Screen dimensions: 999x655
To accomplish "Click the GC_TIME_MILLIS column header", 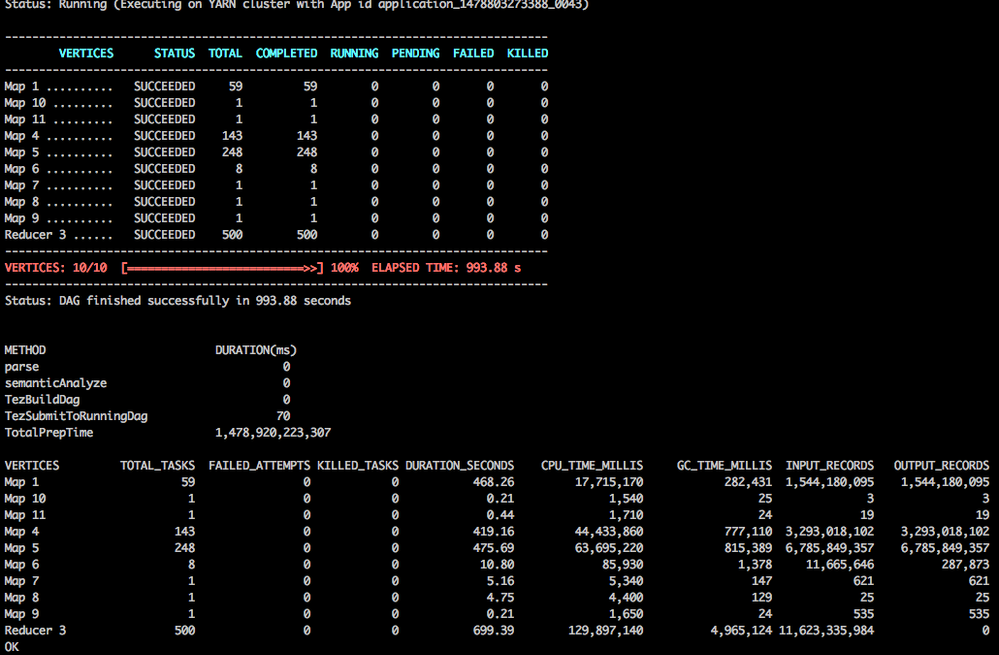I will point(724,466).
